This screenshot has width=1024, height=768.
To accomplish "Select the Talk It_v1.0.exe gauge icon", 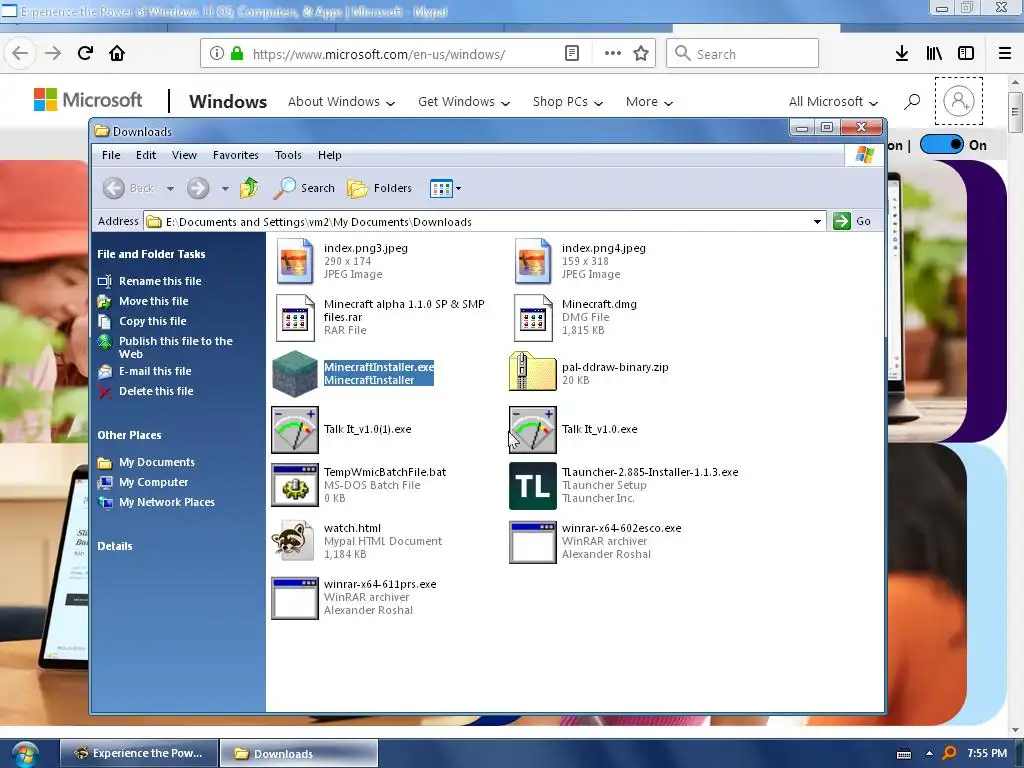I will [x=533, y=430].
